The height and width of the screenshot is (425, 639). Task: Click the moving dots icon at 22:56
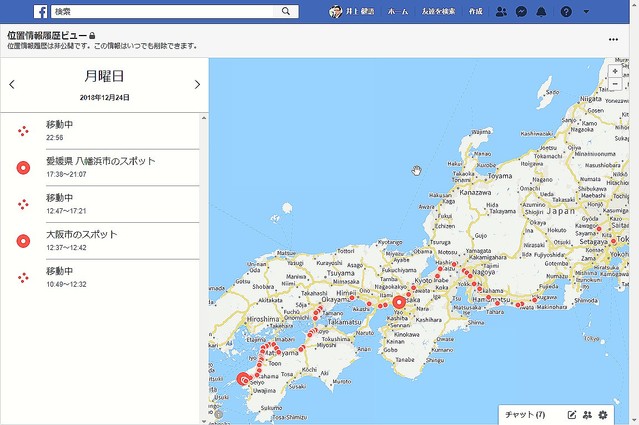coord(23,131)
